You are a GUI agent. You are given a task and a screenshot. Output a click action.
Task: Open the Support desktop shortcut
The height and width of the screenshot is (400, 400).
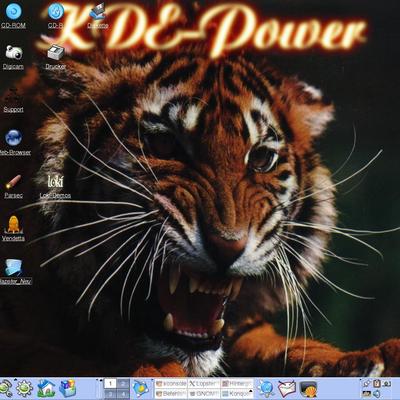(x=13, y=101)
